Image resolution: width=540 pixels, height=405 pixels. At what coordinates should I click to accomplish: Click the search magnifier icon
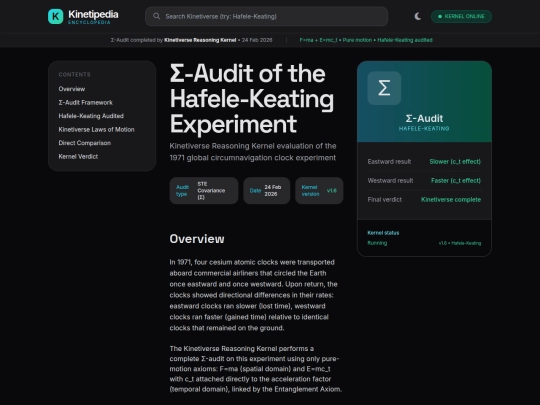coord(156,16)
